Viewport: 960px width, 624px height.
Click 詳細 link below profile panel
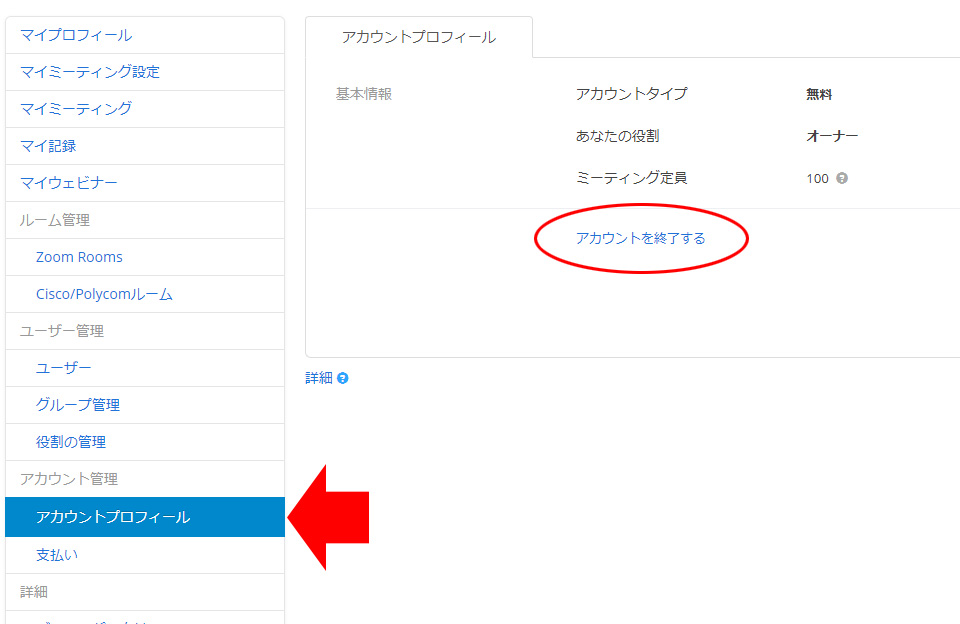[318, 378]
